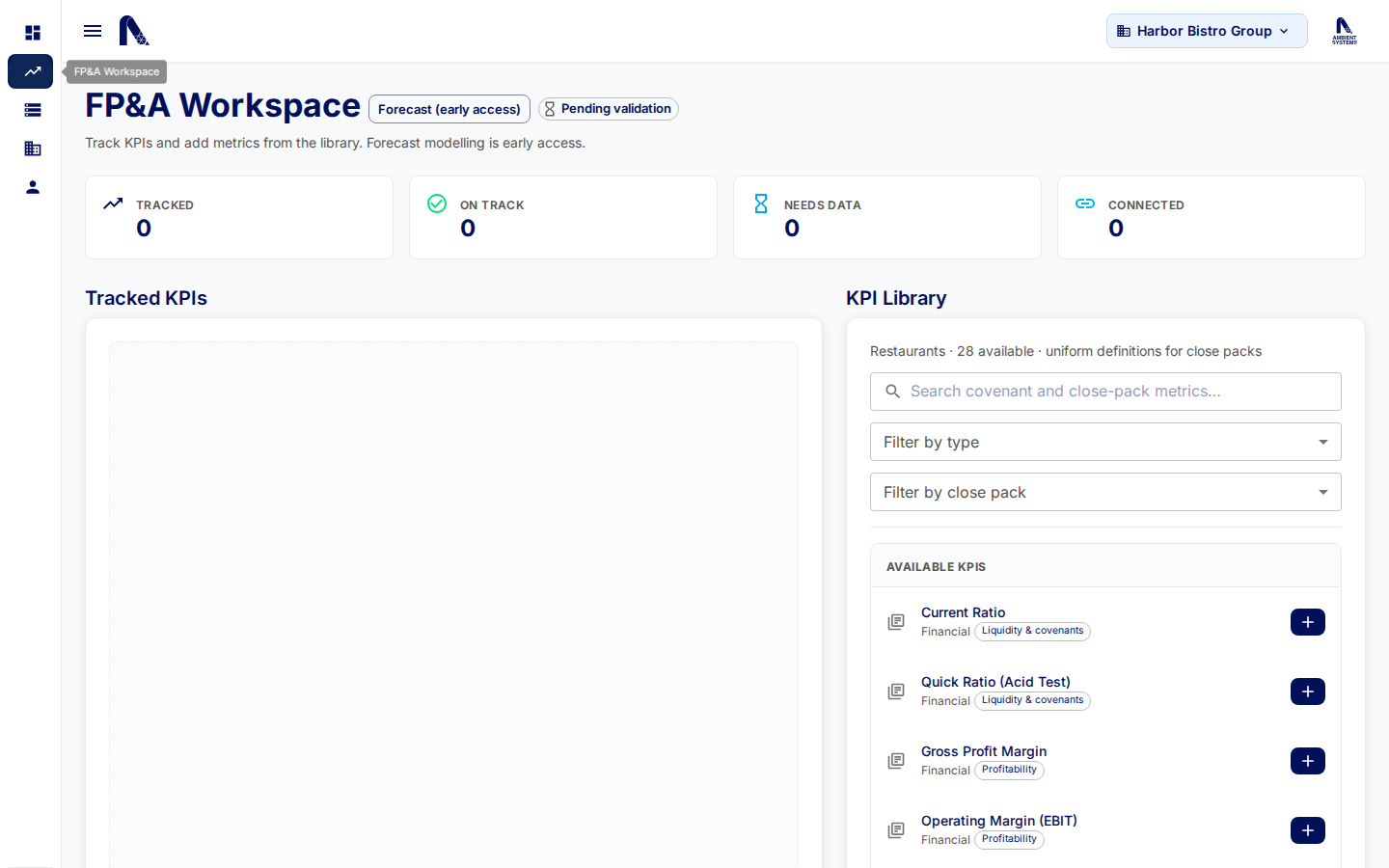This screenshot has width=1389, height=868.
Task: Click the Profitability tag under Gross Profit Margin
Action: click(1009, 770)
